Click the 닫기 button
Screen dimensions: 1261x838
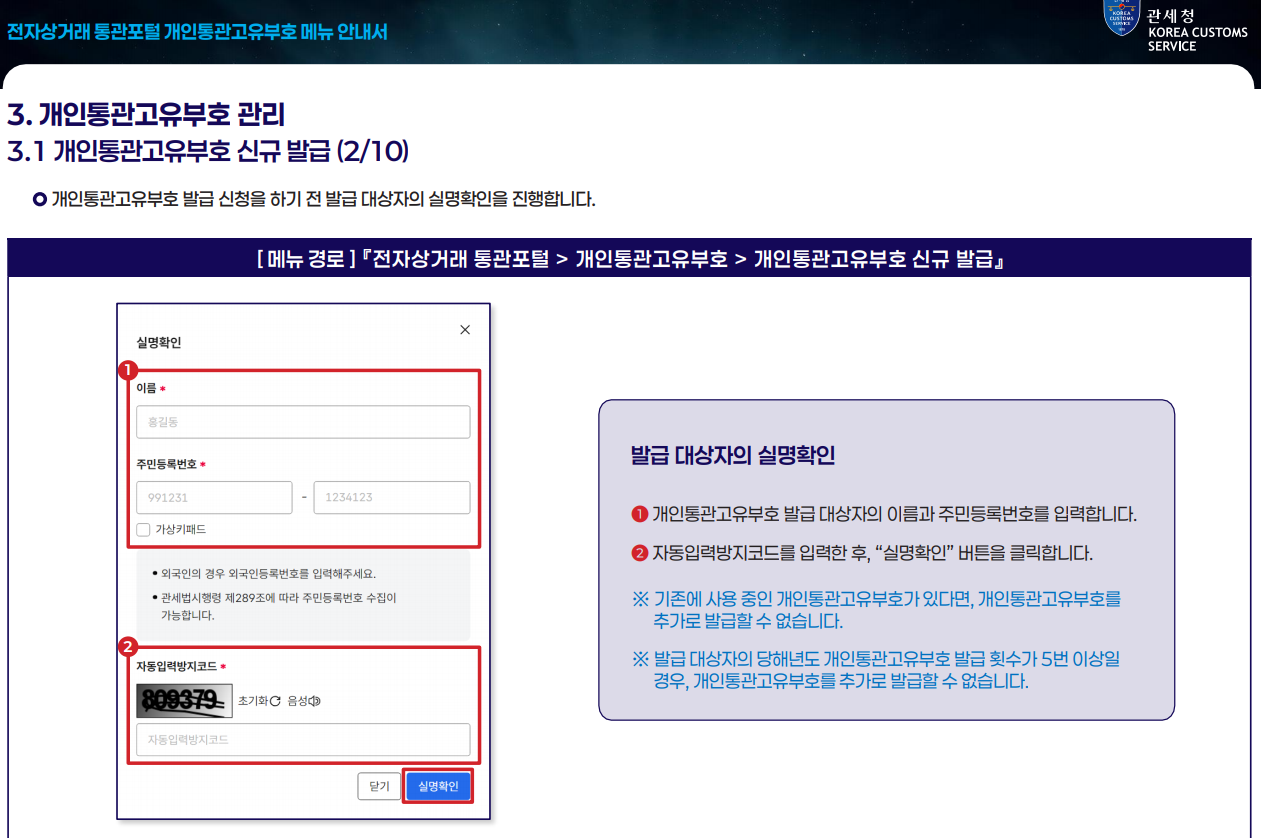point(379,786)
